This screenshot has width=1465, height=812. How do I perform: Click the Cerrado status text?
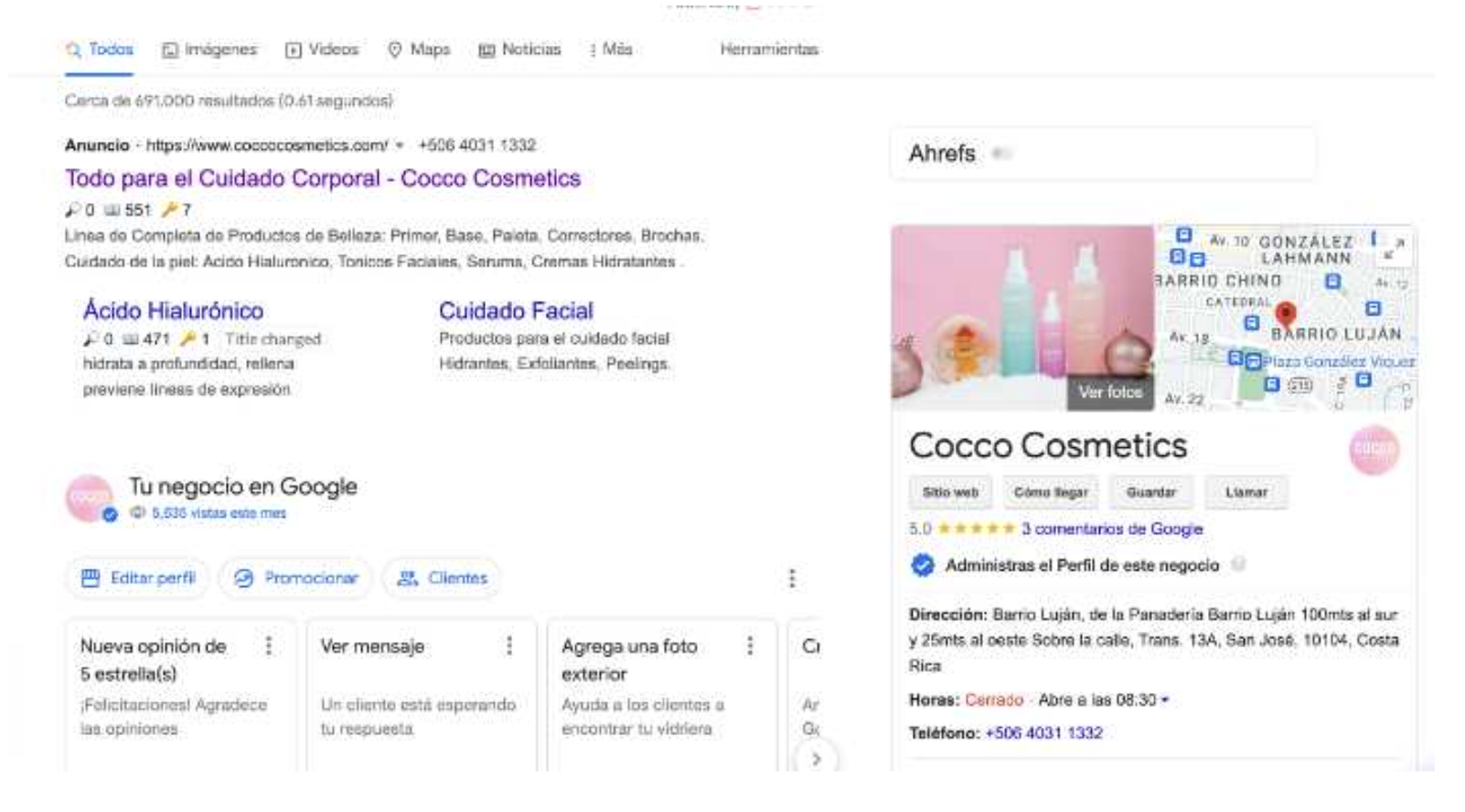[994, 700]
